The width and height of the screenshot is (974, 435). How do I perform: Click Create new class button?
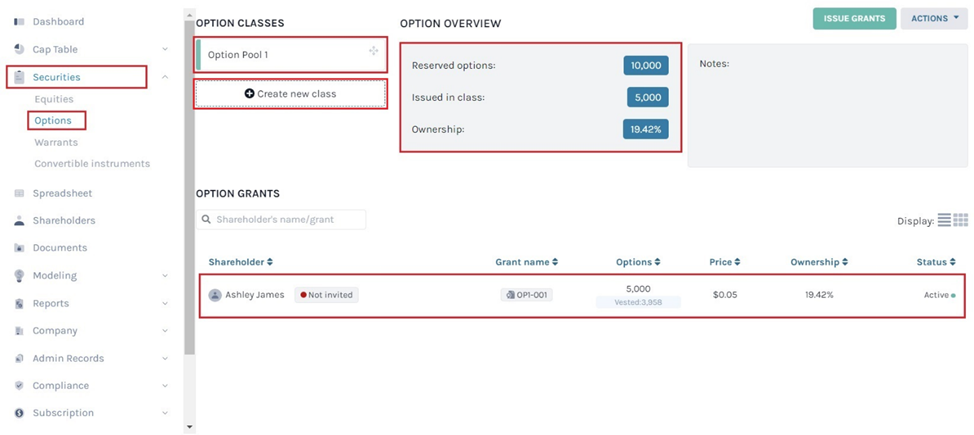click(291, 94)
